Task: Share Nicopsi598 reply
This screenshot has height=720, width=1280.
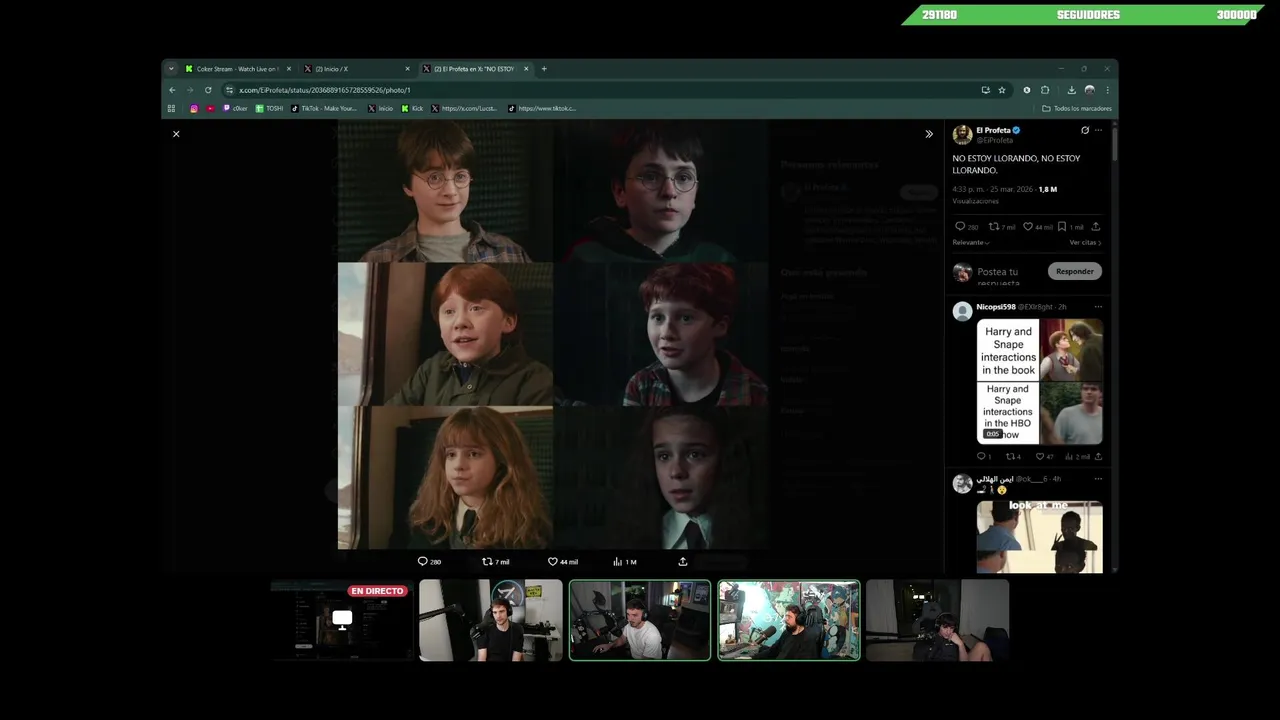Action: pos(1098,457)
